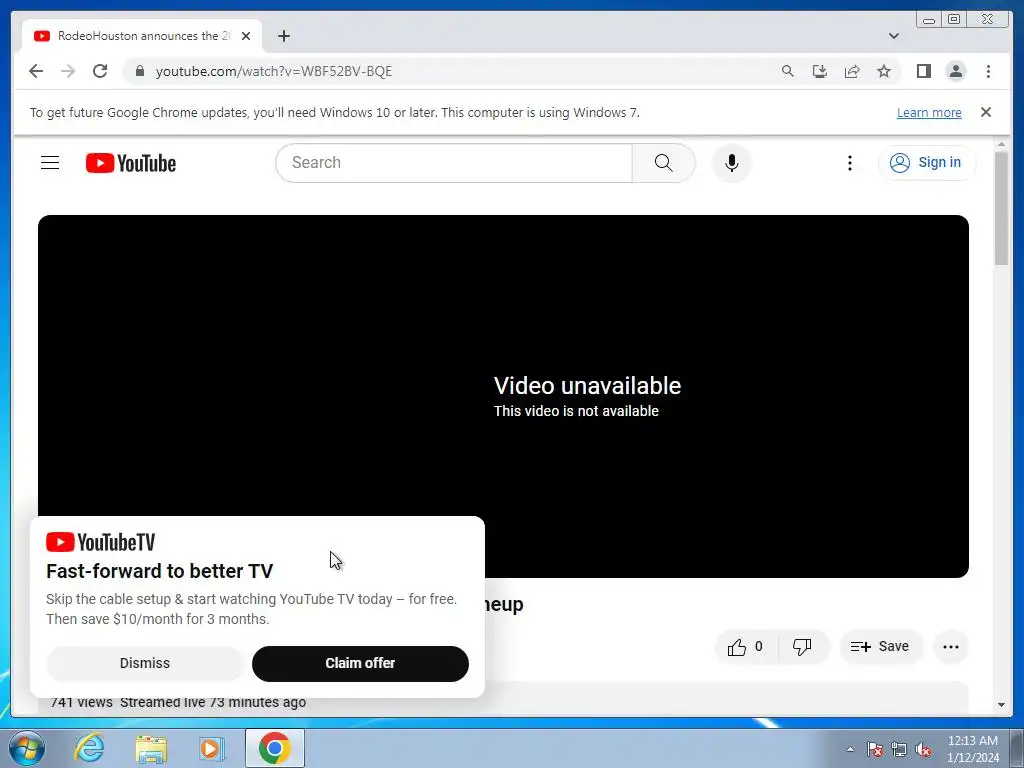Toggle Chrome side panel
Image resolution: width=1024 pixels, height=768 pixels.
click(923, 71)
